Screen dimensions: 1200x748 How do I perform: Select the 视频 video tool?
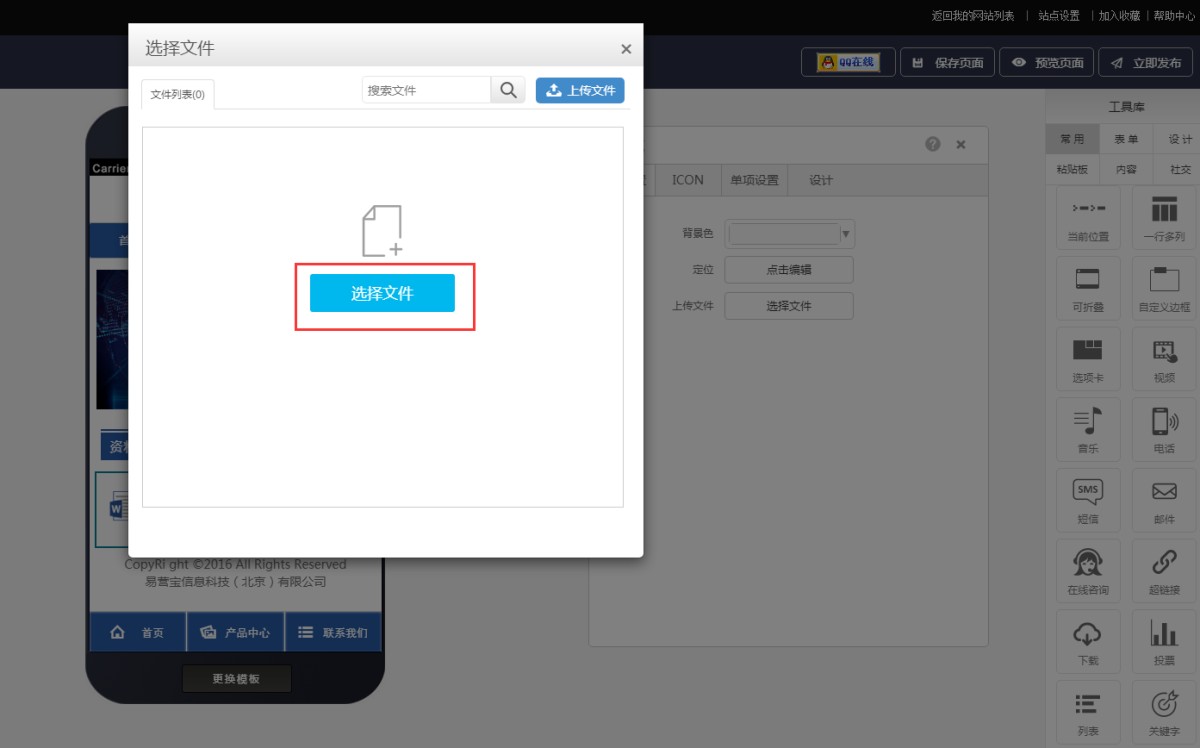pyautogui.click(x=1164, y=359)
